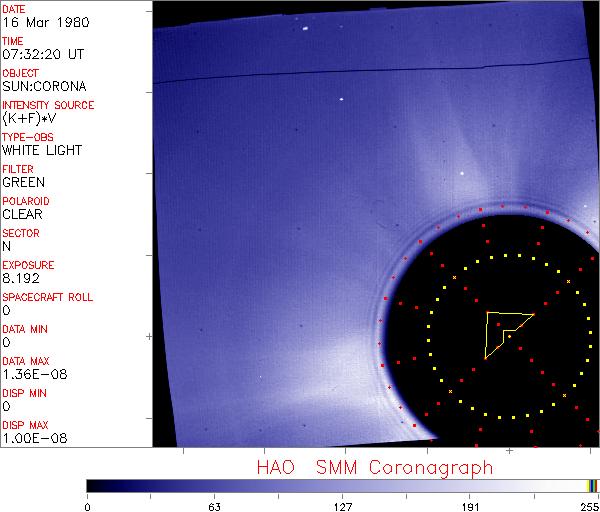Click the WHITE LIGHT observation type value
This screenshot has width=600, height=512.
tap(42, 151)
